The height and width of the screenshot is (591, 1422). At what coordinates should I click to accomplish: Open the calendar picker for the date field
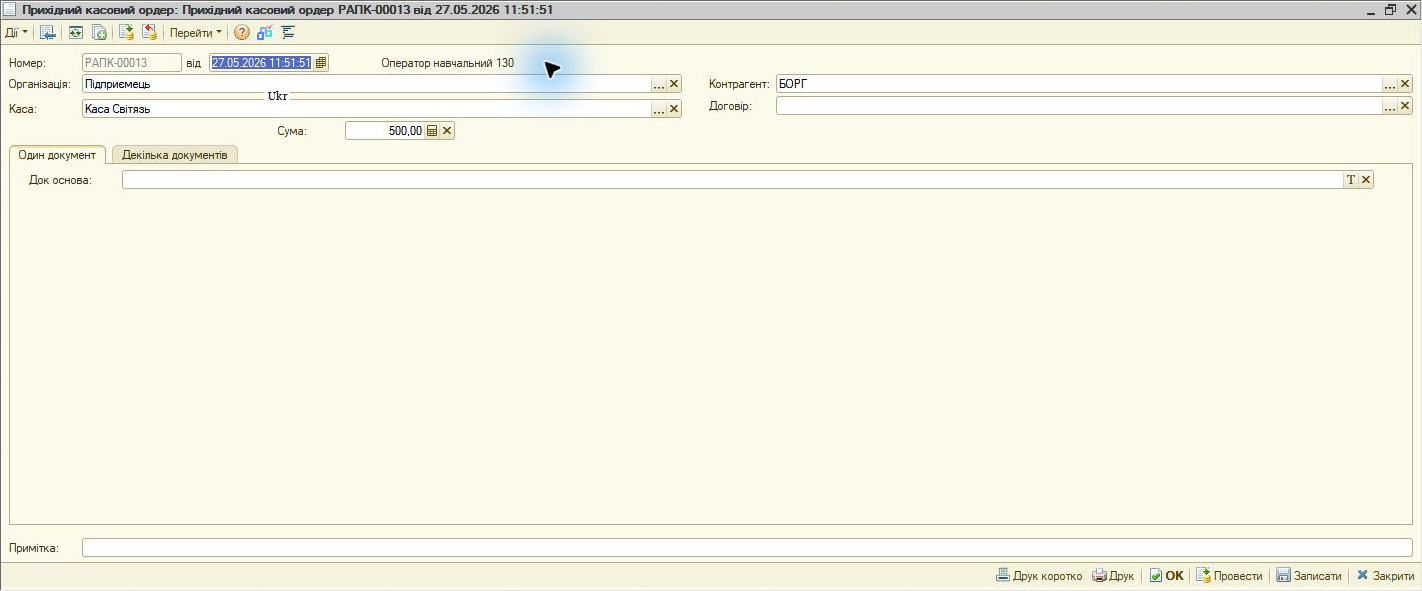[321, 62]
